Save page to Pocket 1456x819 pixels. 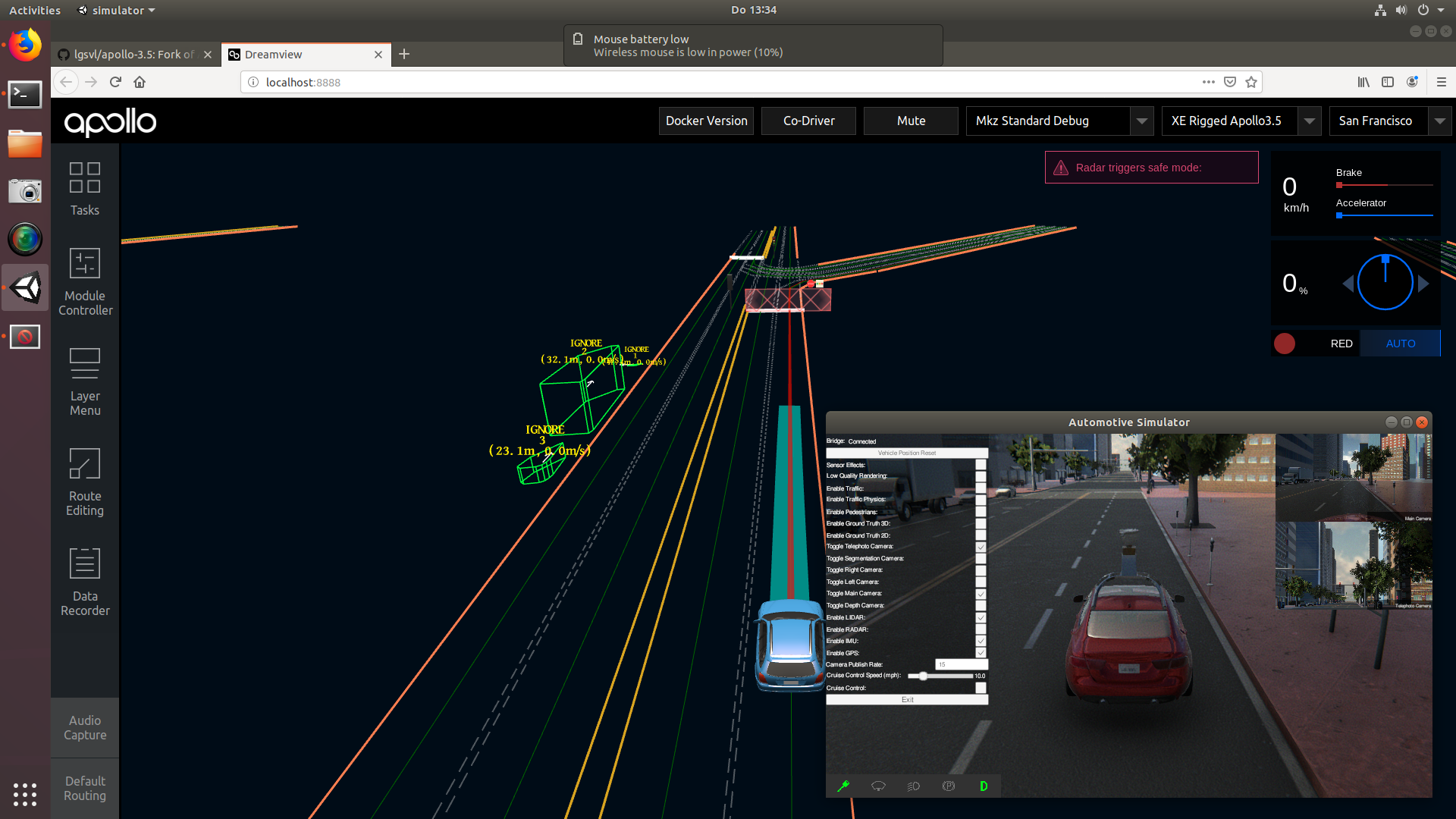point(1230,82)
